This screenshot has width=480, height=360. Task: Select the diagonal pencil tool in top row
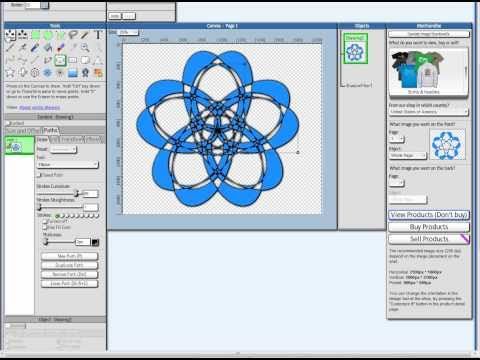[85, 35]
